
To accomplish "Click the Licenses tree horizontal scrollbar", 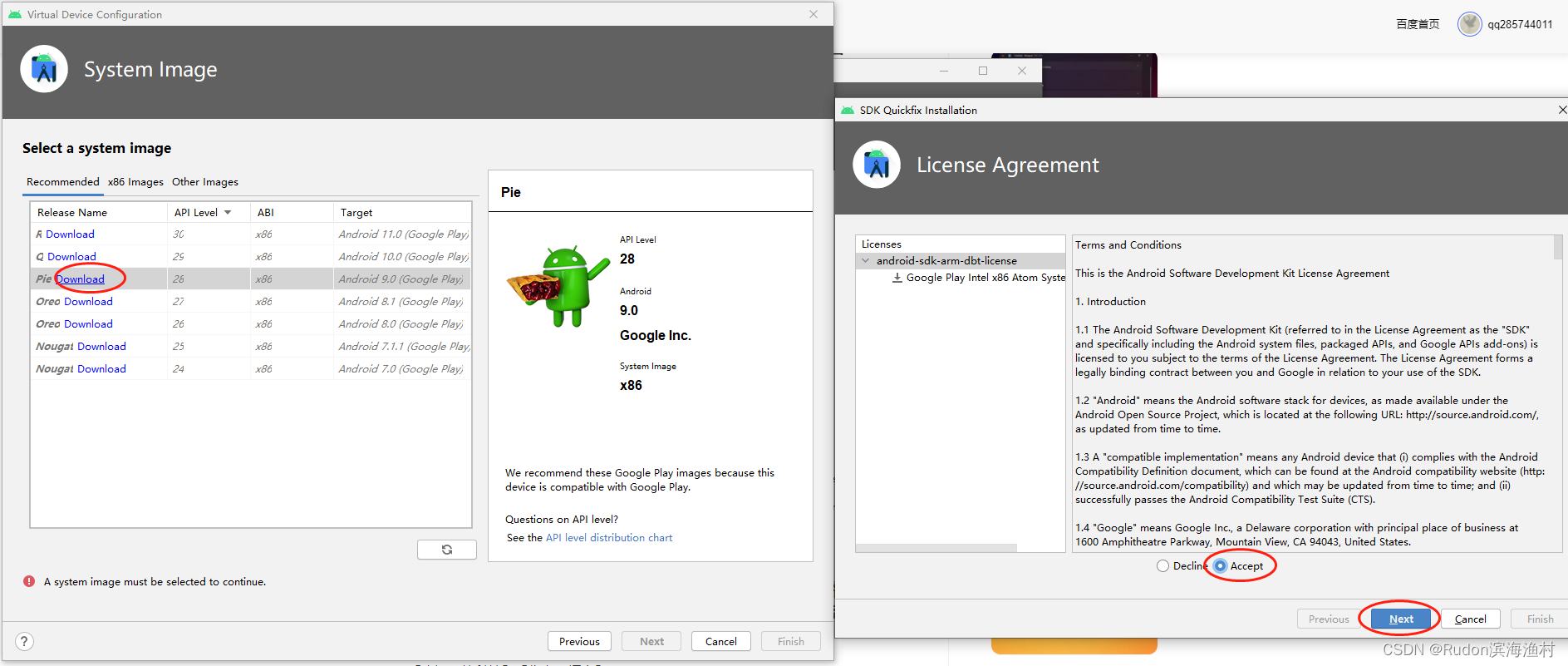I will pyautogui.click(x=936, y=548).
